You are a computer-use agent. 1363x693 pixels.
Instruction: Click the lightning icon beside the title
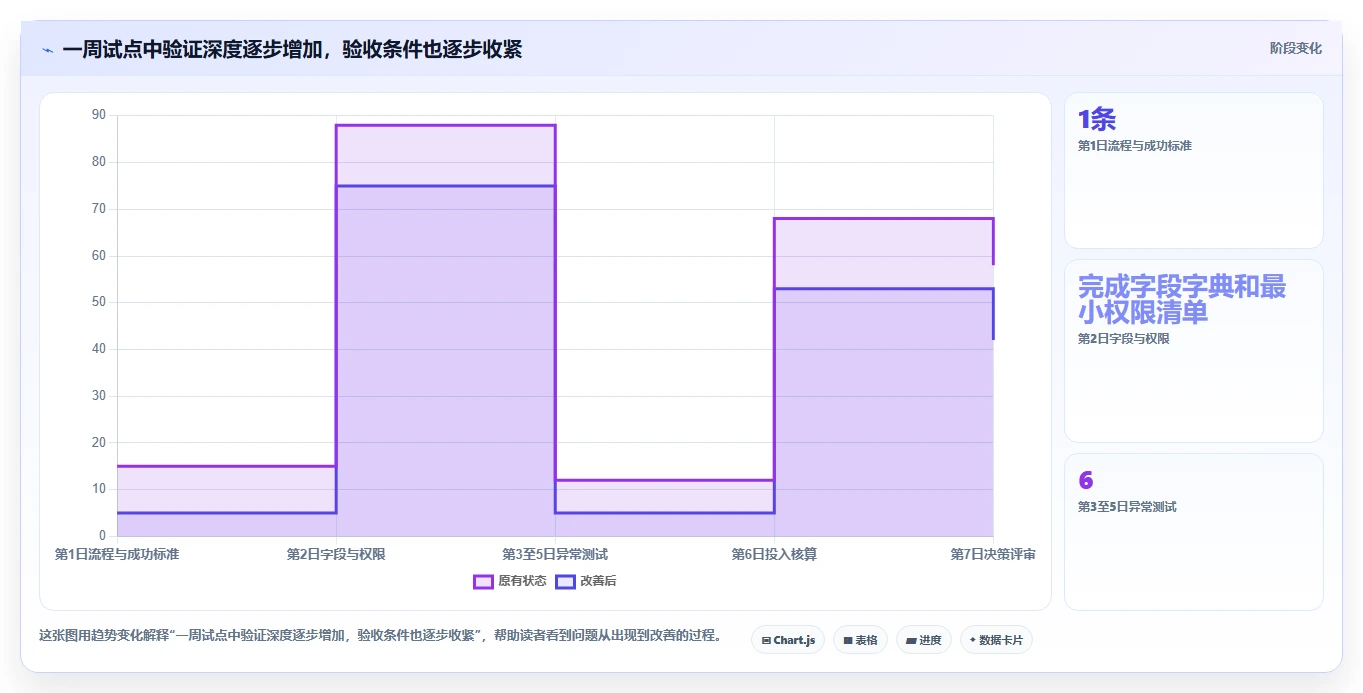pyautogui.click(x=48, y=50)
